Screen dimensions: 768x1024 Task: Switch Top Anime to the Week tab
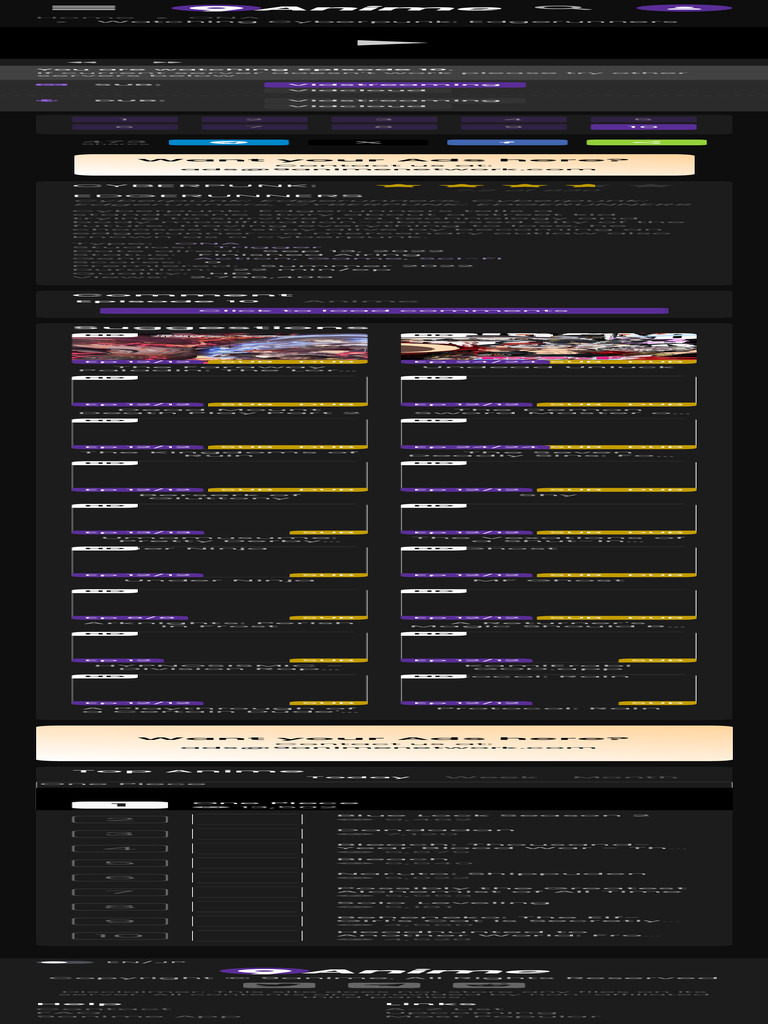tap(492, 777)
